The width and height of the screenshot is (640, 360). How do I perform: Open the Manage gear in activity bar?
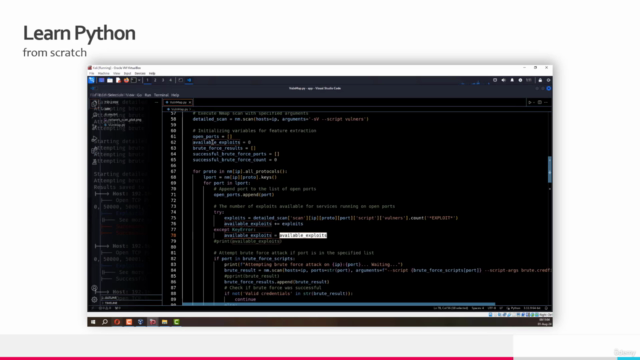(x=94, y=300)
